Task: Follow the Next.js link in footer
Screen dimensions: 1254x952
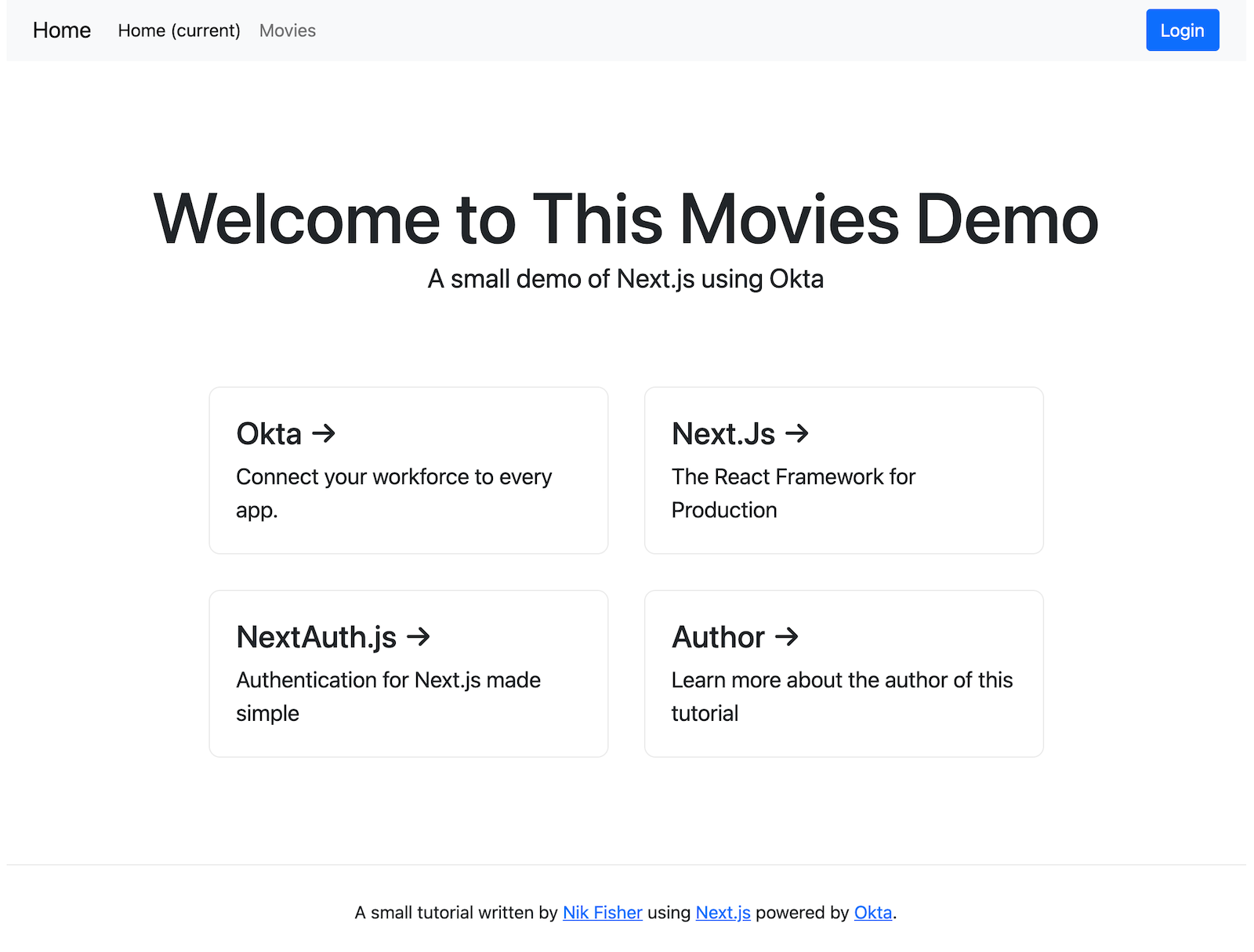Action: click(x=723, y=913)
